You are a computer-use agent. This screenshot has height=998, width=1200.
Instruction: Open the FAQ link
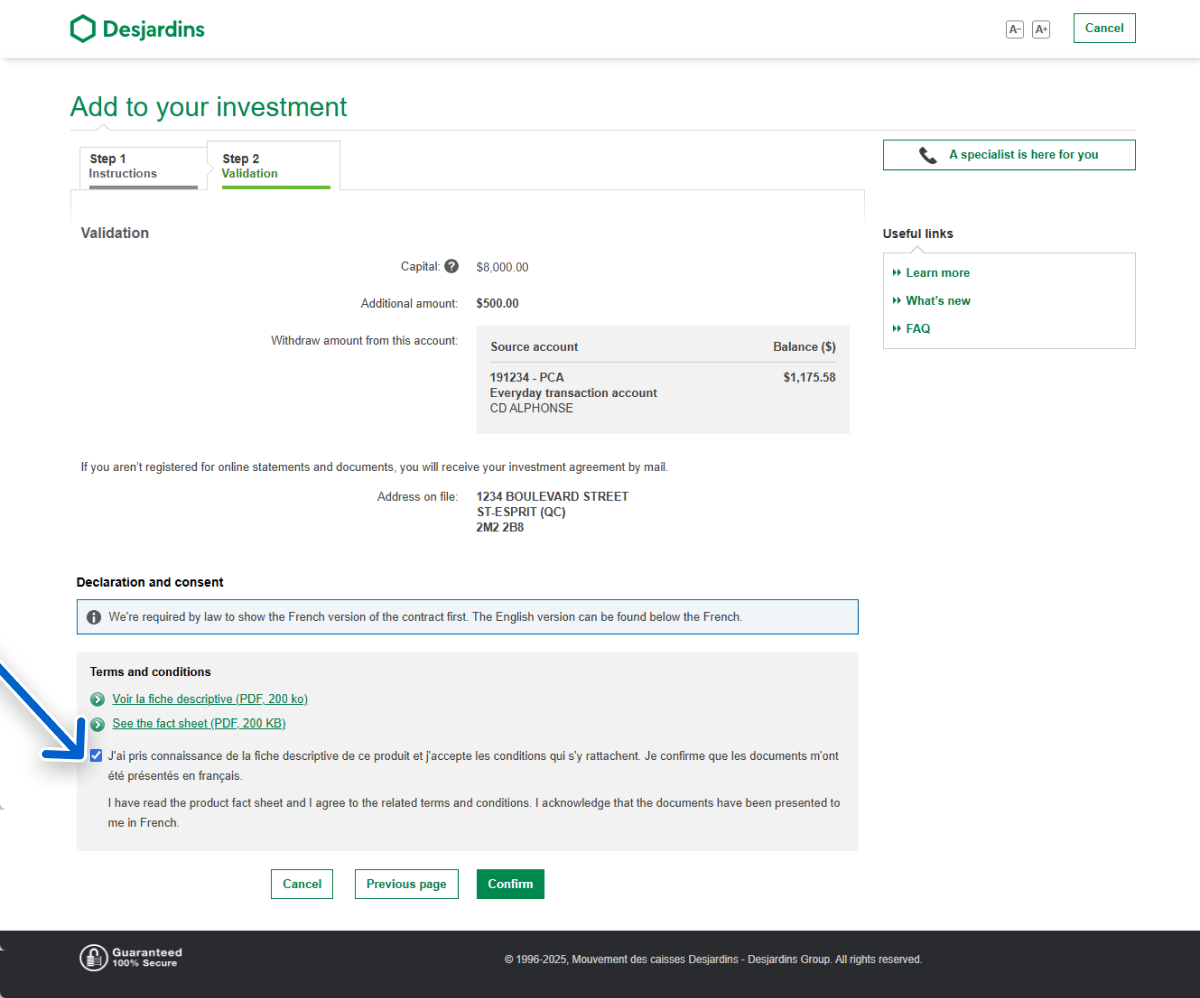[917, 329]
